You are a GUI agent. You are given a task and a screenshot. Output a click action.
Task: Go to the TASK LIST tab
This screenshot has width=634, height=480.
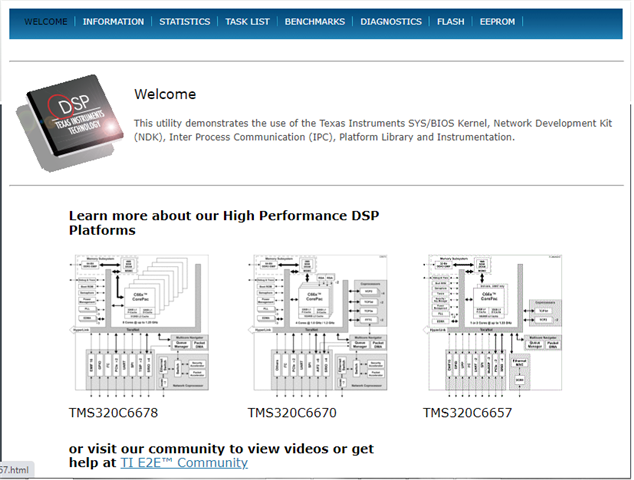tap(247, 22)
